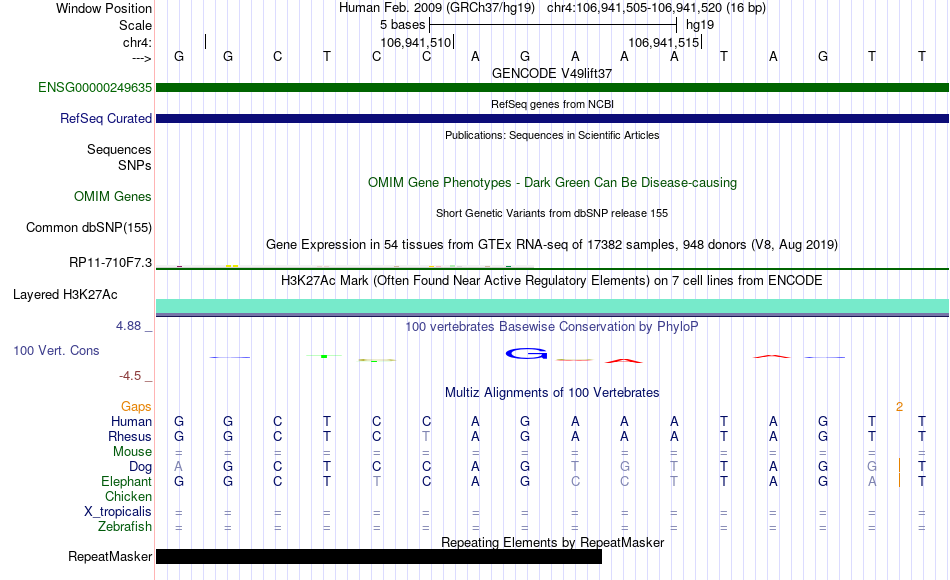Click the ENSG00000249635 gene label
The image size is (950, 580).
click(x=95, y=88)
